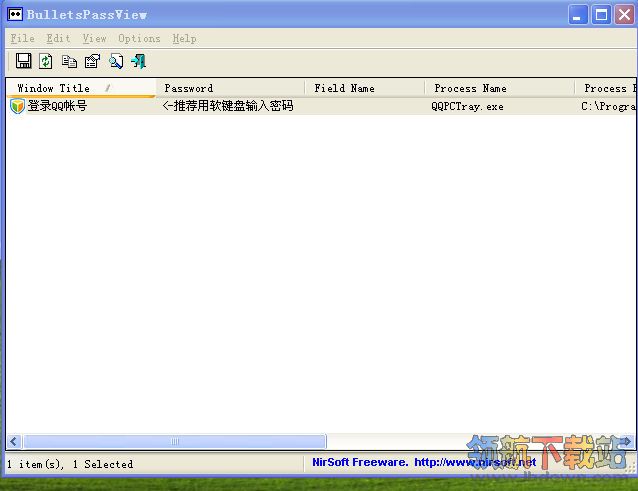The image size is (638, 491).
Task: Sort by the Password column header
Action: (230, 88)
